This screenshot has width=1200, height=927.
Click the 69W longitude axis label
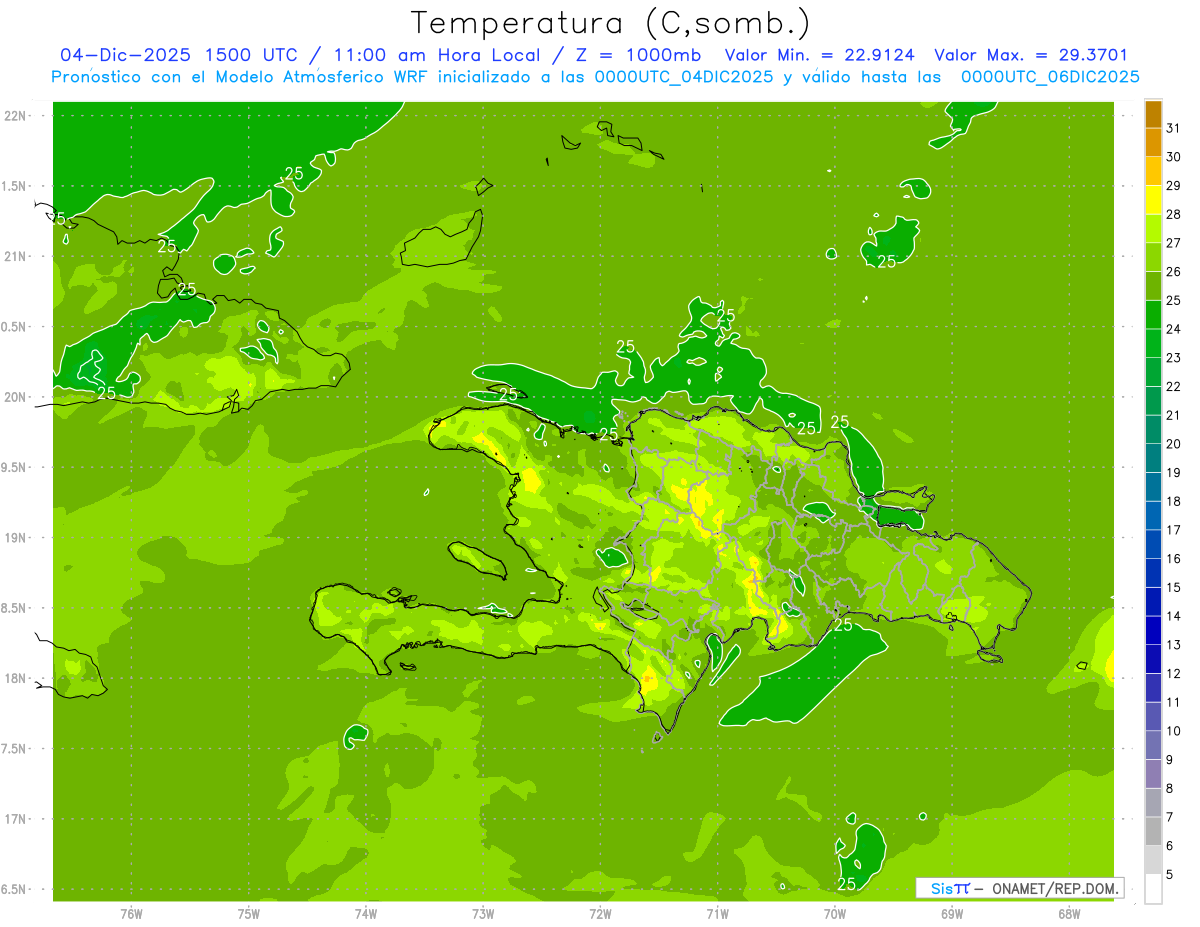point(952,914)
